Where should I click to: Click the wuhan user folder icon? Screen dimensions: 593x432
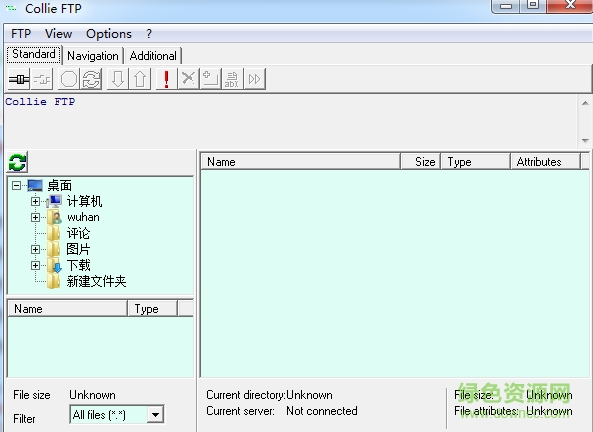pos(54,217)
